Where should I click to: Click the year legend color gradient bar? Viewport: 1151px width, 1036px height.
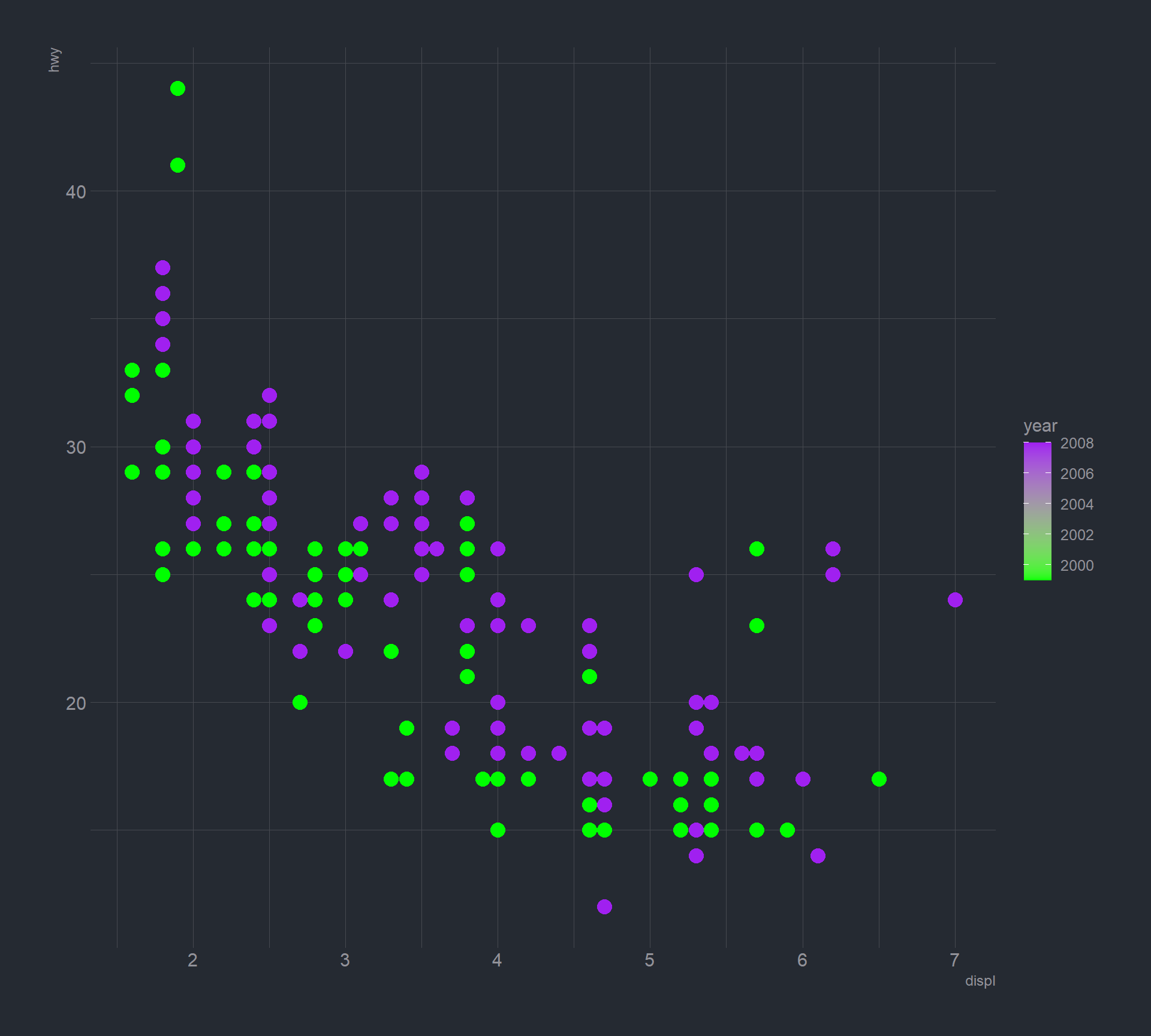pyautogui.click(x=1037, y=511)
